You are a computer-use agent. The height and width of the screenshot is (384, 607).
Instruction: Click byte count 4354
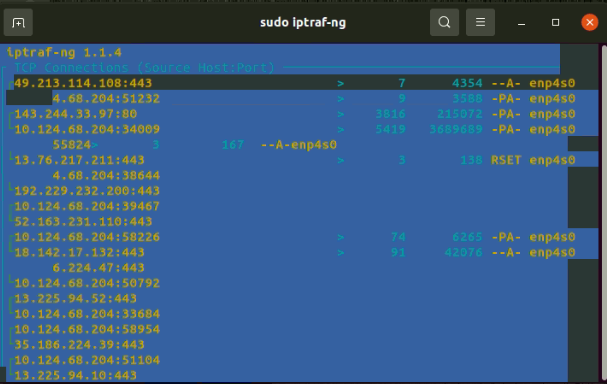(x=468, y=83)
